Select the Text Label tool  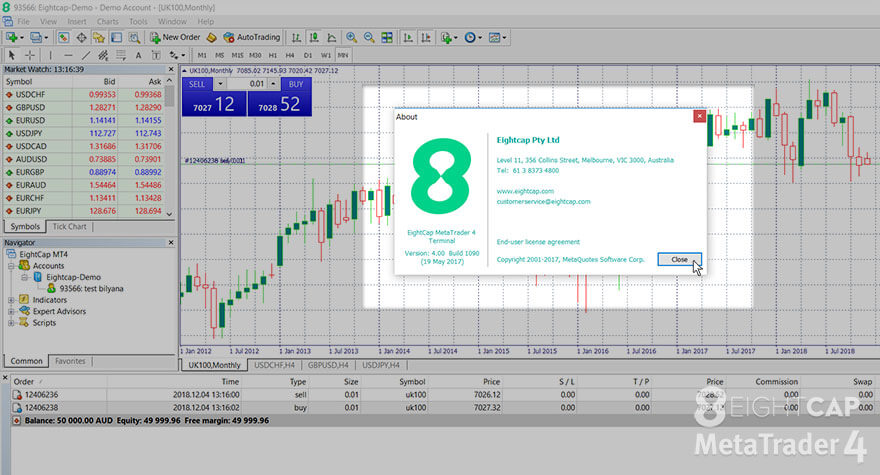pos(156,55)
